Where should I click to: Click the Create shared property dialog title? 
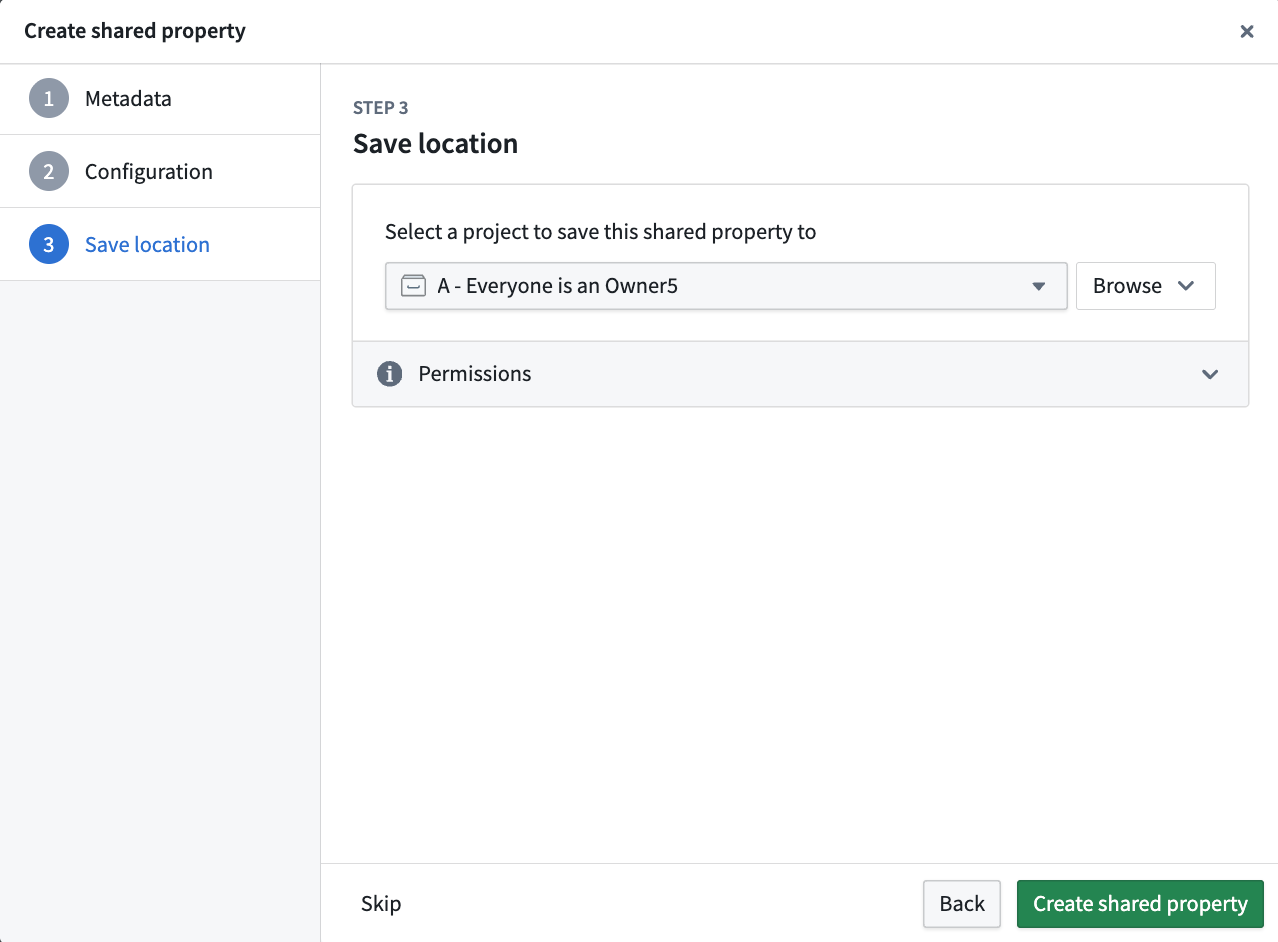tap(135, 31)
